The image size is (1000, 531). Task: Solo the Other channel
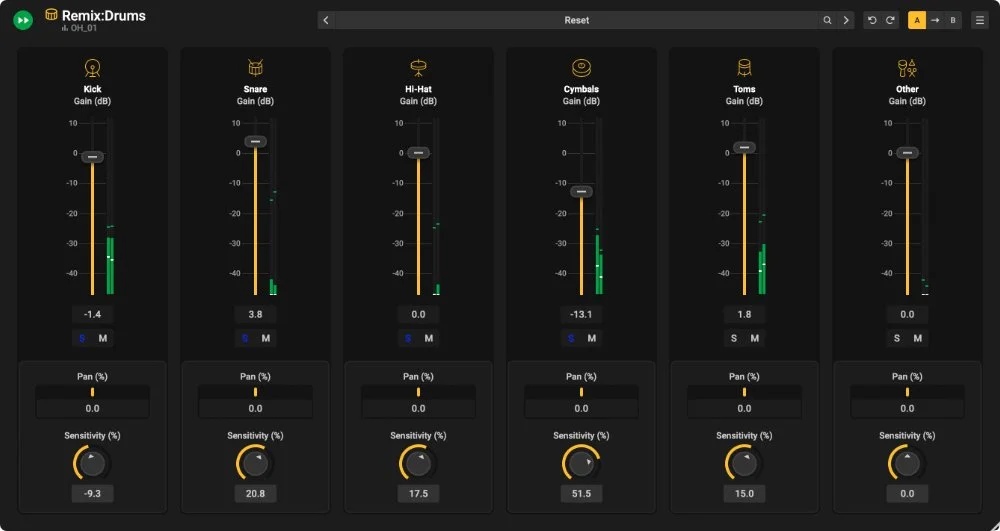(x=897, y=338)
